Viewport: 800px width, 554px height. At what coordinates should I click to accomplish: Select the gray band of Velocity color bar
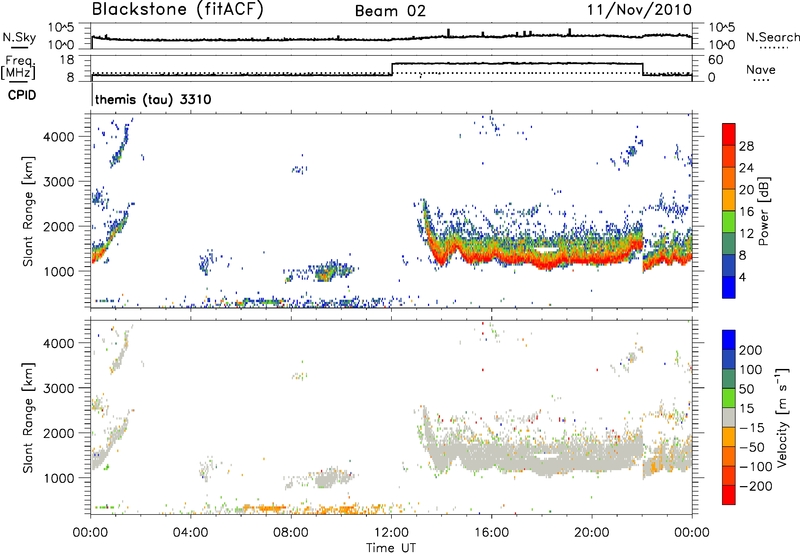coord(729,418)
